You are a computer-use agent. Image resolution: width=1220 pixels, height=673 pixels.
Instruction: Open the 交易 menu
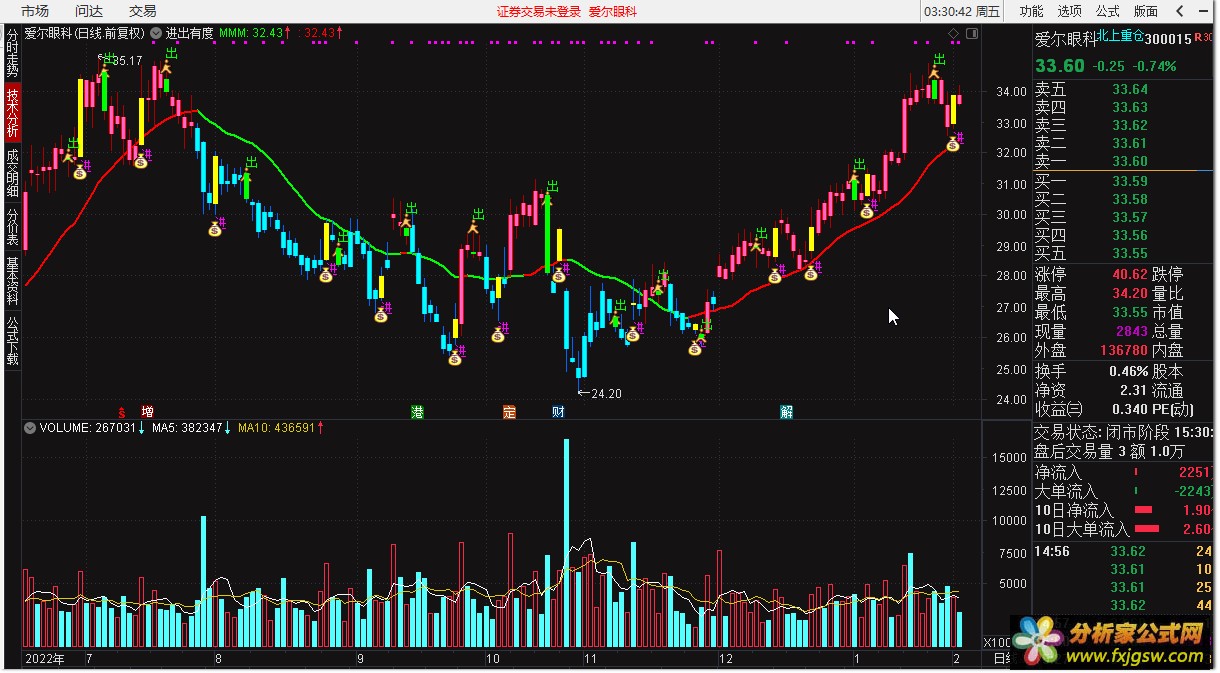(x=143, y=11)
